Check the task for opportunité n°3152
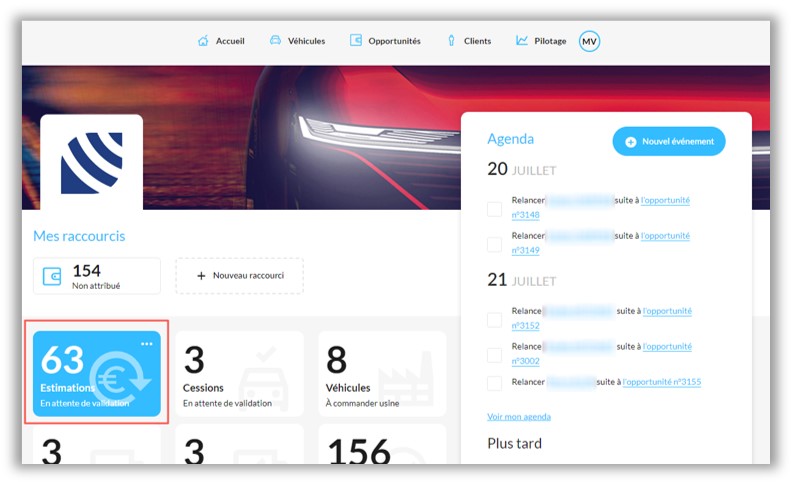791x482 pixels. pos(494,319)
